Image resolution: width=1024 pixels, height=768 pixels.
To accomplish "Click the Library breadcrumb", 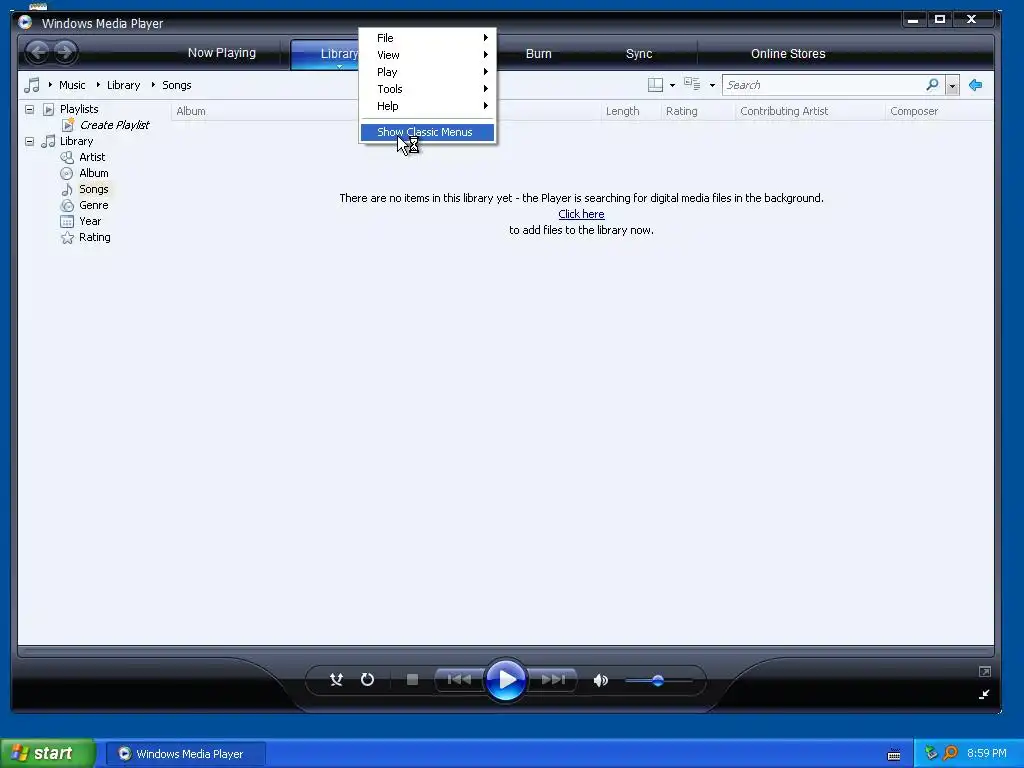I will click(123, 85).
